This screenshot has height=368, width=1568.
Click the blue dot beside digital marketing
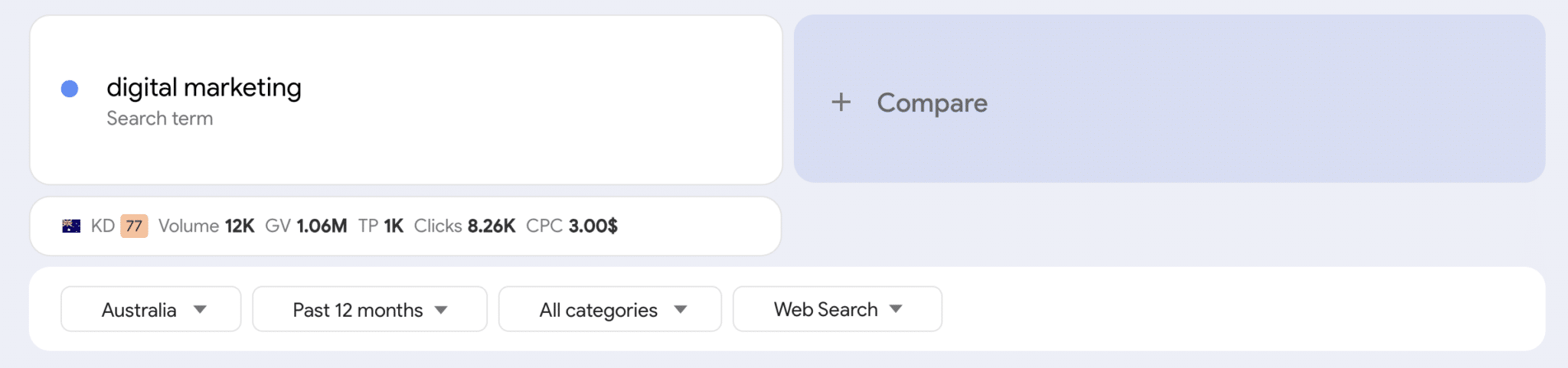70,89
